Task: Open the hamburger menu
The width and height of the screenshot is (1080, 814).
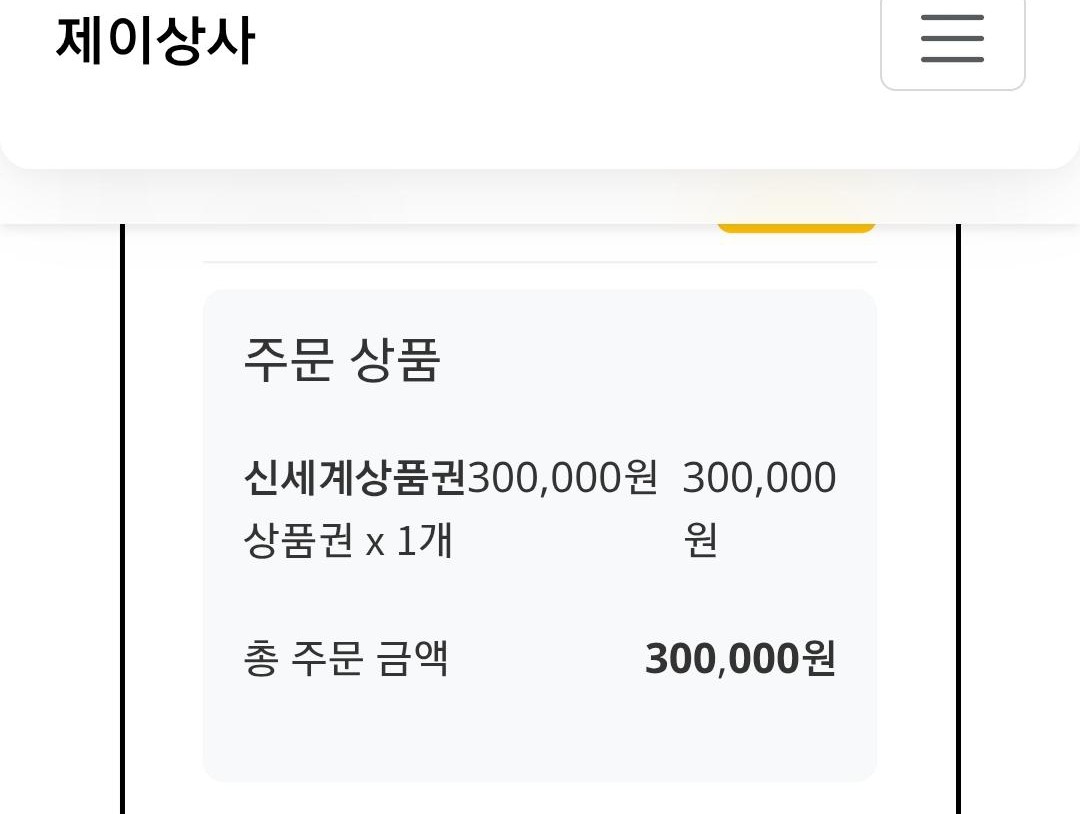Action: click(x=952, y=40)
